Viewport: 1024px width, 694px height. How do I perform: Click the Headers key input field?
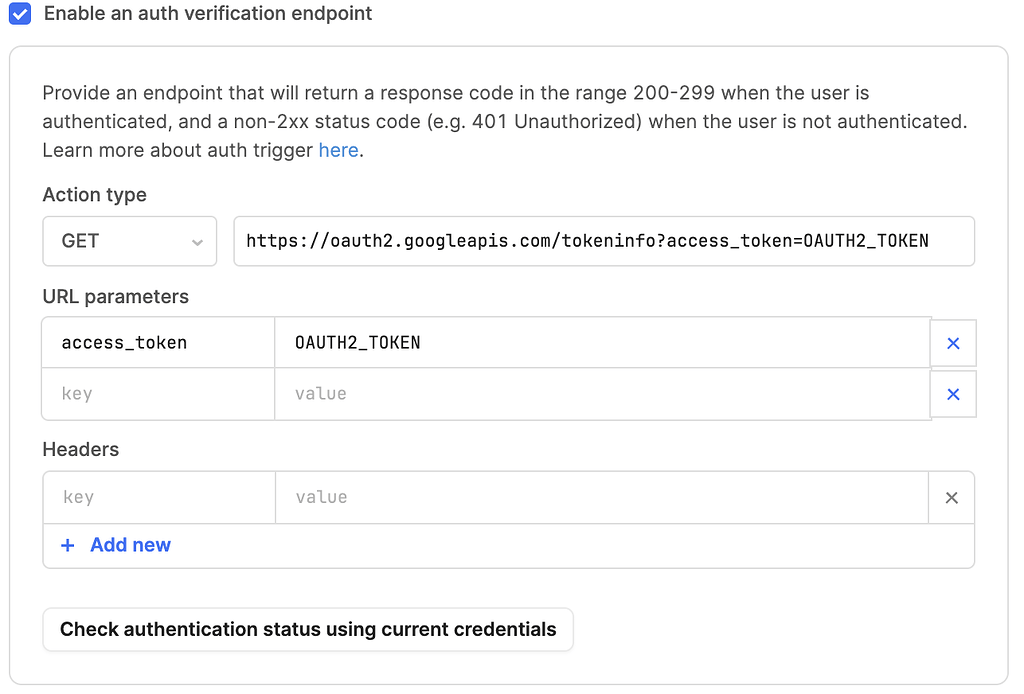point(159,497)
